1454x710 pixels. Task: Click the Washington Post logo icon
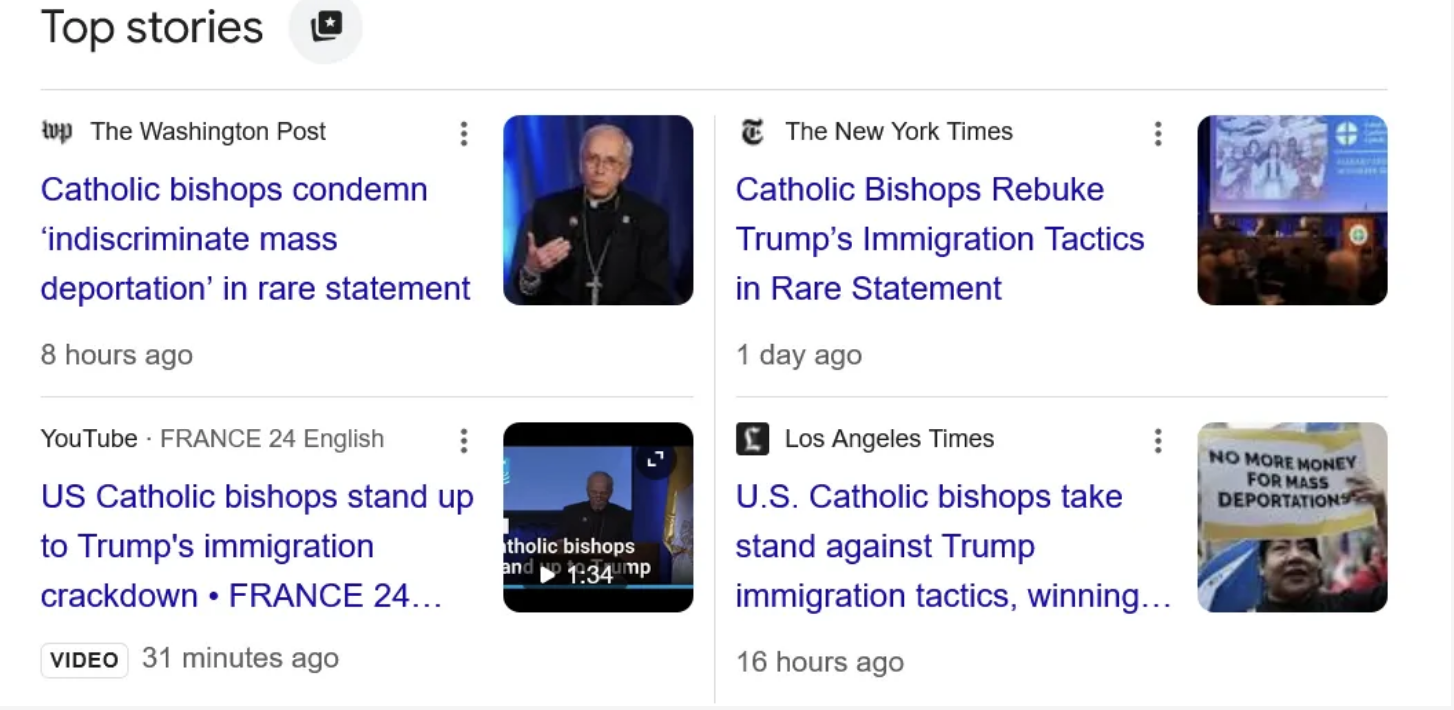coord(56,132)
